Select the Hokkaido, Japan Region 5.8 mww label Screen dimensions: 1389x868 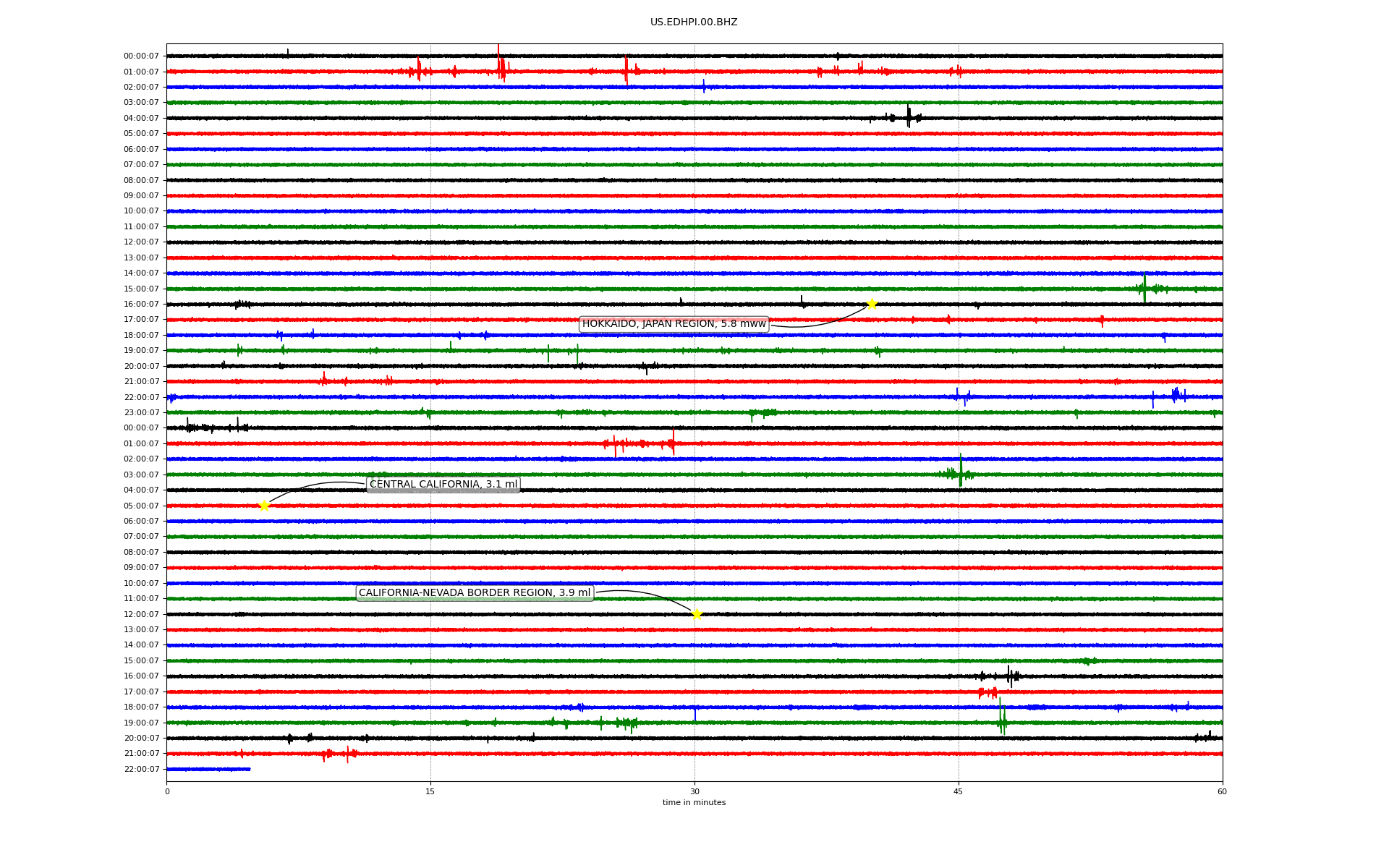pos(674,324)
